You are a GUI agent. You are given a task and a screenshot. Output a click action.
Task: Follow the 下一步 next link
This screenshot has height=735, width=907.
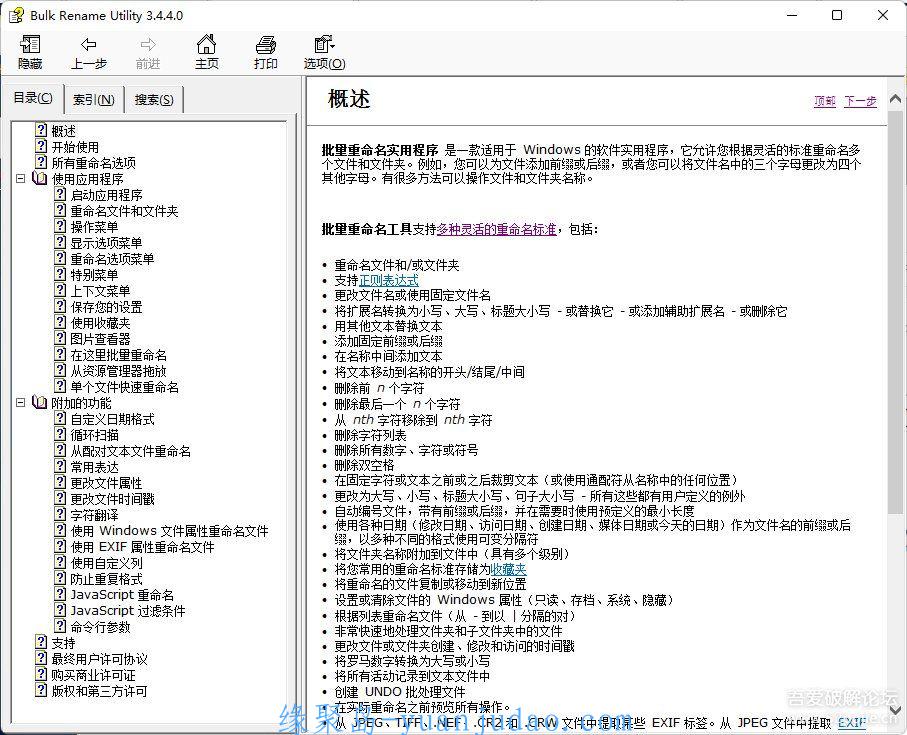860,101
